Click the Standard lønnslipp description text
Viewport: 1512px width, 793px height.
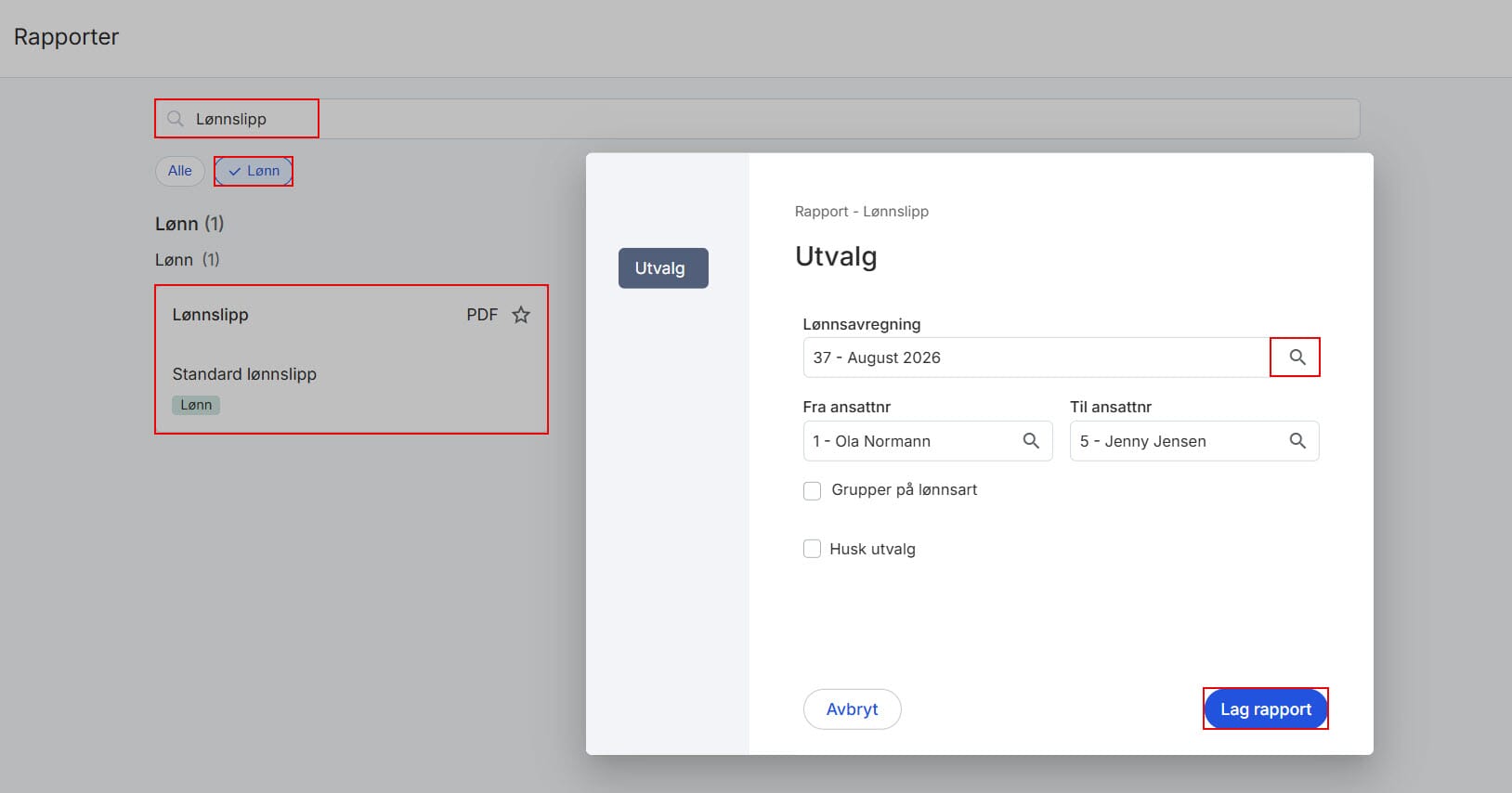coord(244,374)
